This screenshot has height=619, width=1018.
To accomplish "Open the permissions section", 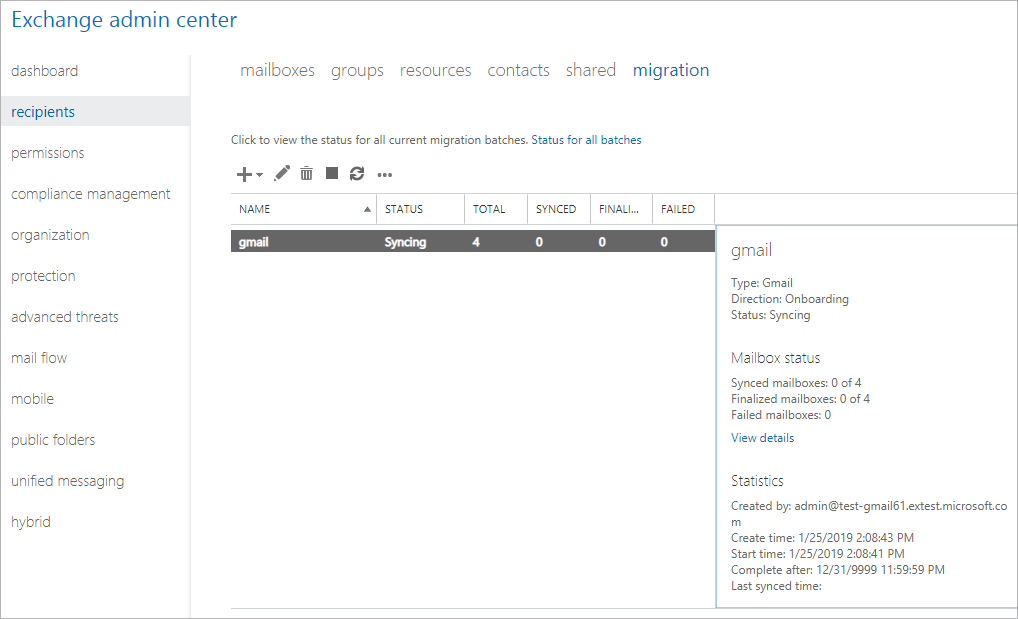I will [47, 153].
